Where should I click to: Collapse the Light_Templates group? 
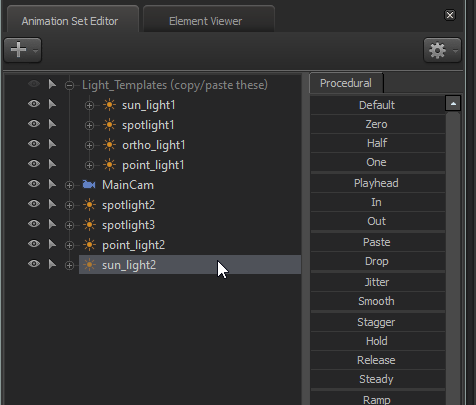pos(69,85)
